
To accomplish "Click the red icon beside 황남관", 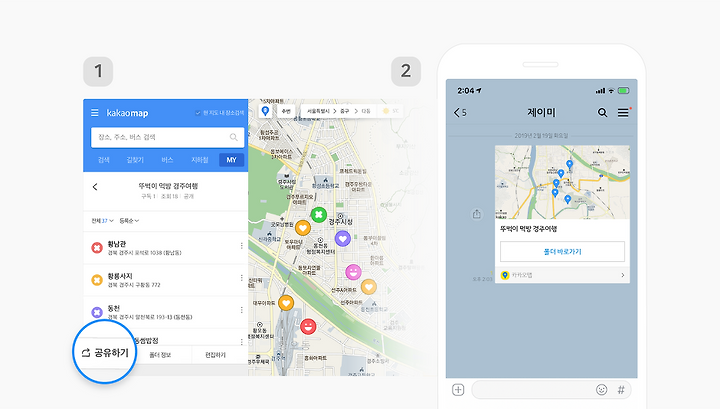I will point(97,248).
